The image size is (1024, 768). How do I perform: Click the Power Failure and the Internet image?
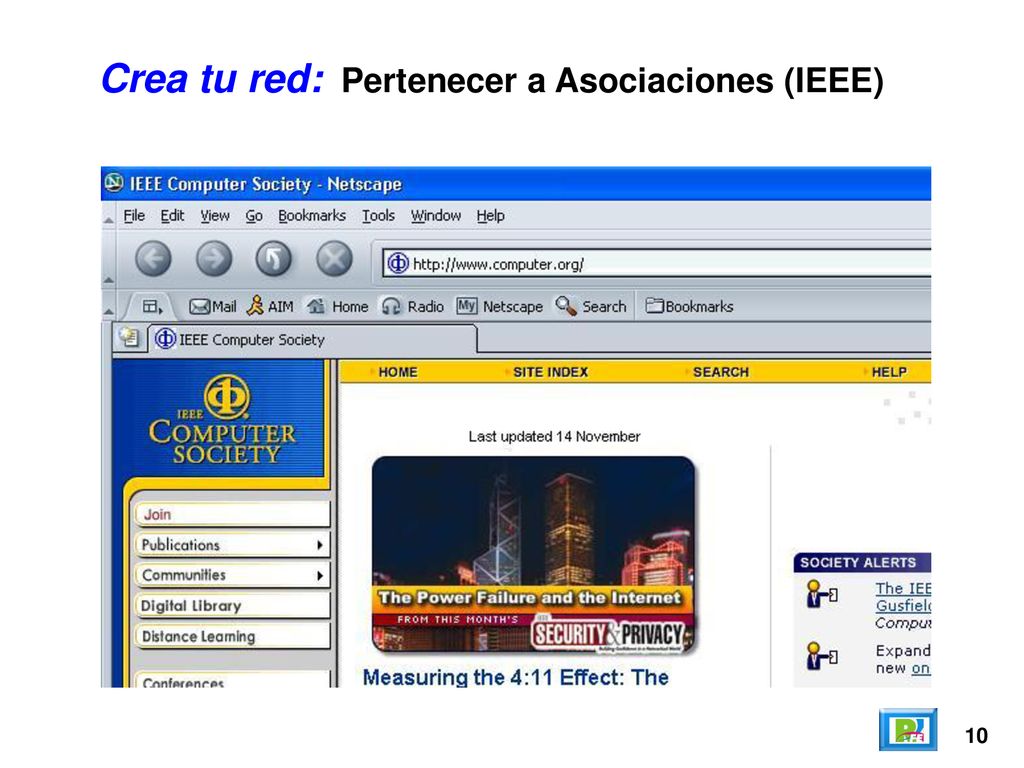click(533, 554)
